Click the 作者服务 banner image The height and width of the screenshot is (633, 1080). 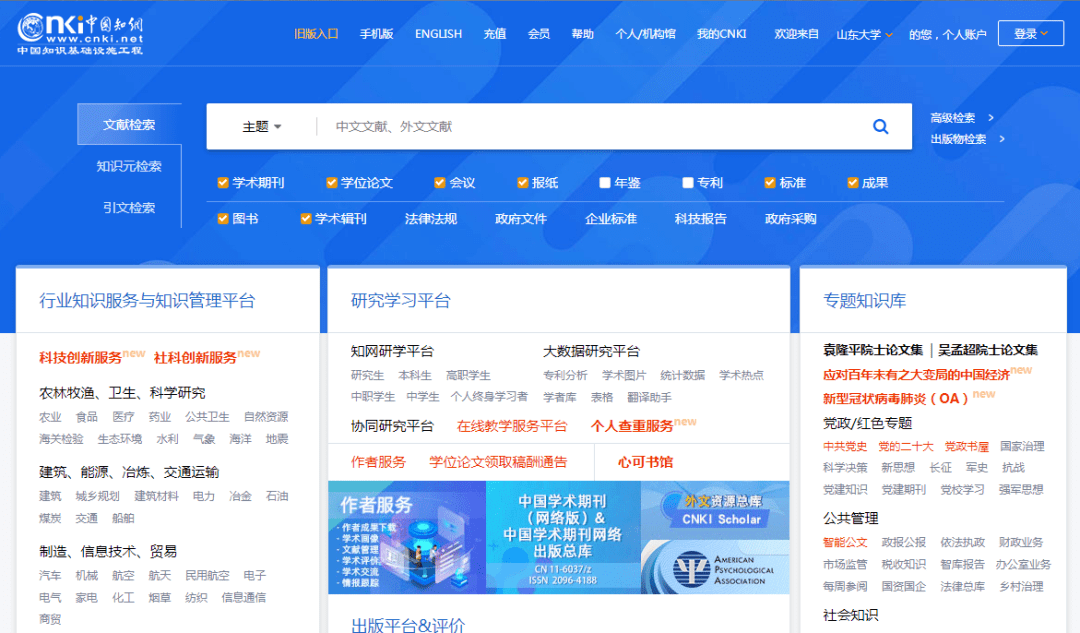[407, 537]
